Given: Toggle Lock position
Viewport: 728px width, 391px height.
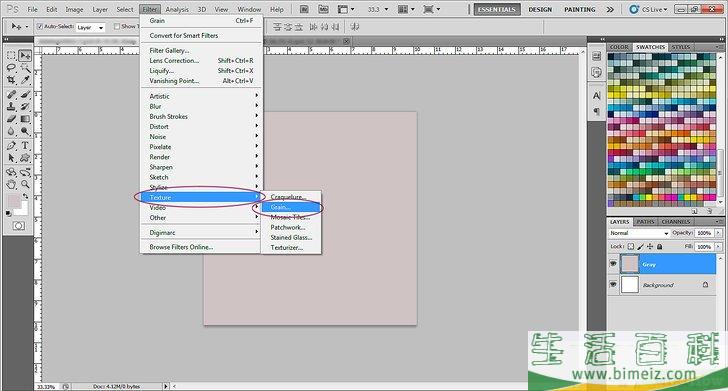Looking at the screenshot, I should [650, 247].
